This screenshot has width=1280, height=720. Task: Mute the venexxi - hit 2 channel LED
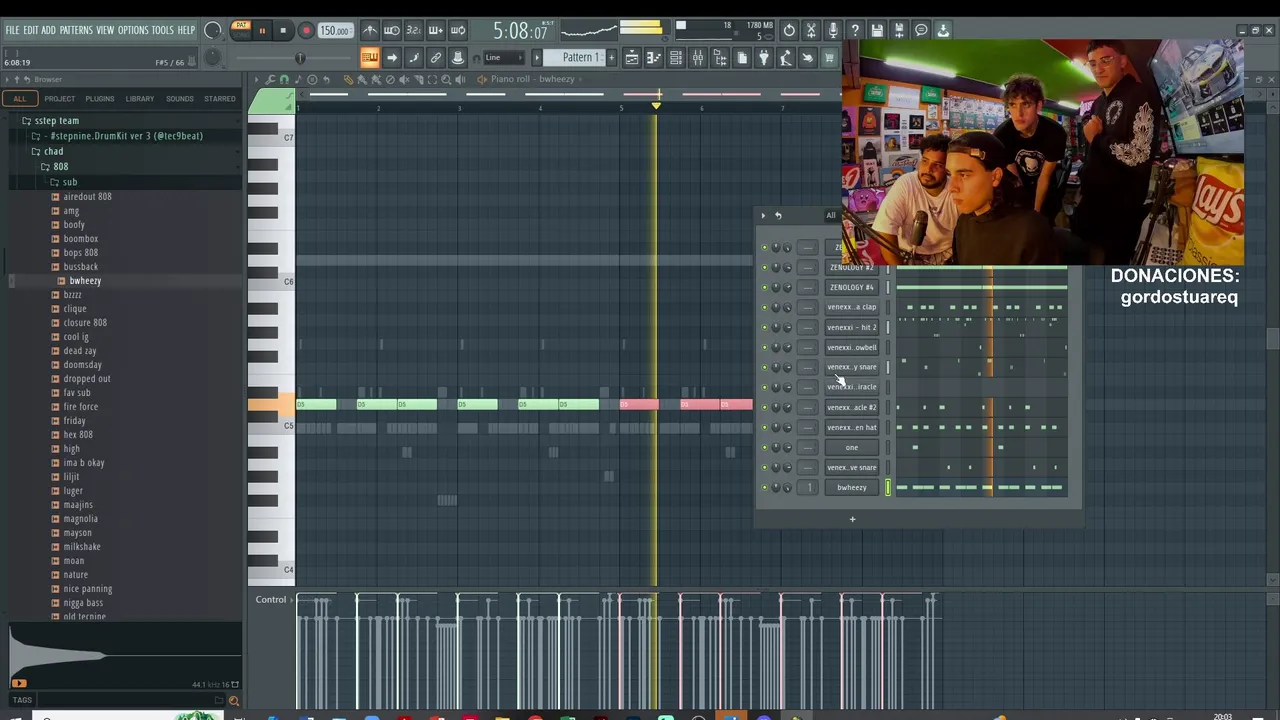pyautogui.click(x=765, y=327)
